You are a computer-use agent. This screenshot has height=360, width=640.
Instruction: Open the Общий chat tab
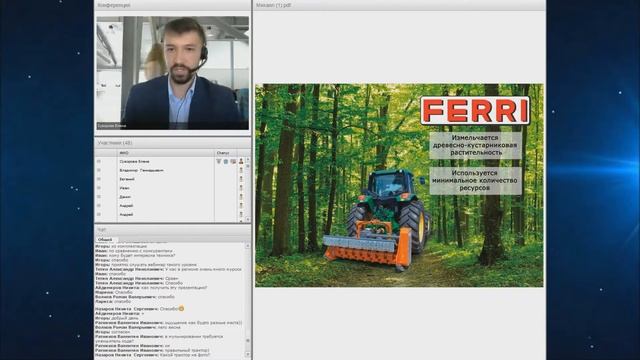pos(105,240)
